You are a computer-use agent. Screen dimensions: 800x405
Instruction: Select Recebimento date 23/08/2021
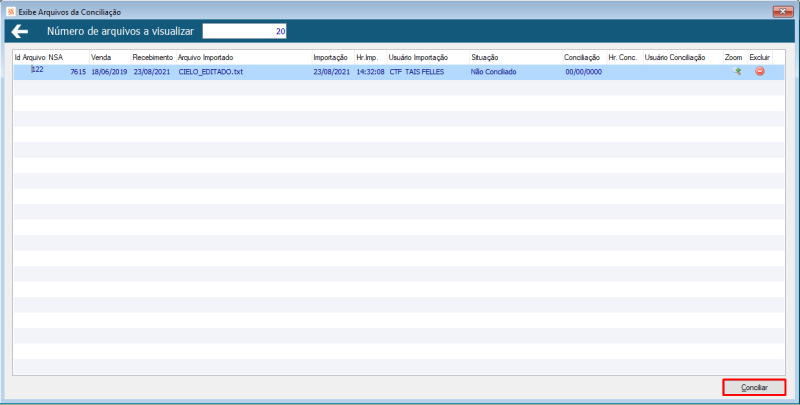[x=152, y=72]
